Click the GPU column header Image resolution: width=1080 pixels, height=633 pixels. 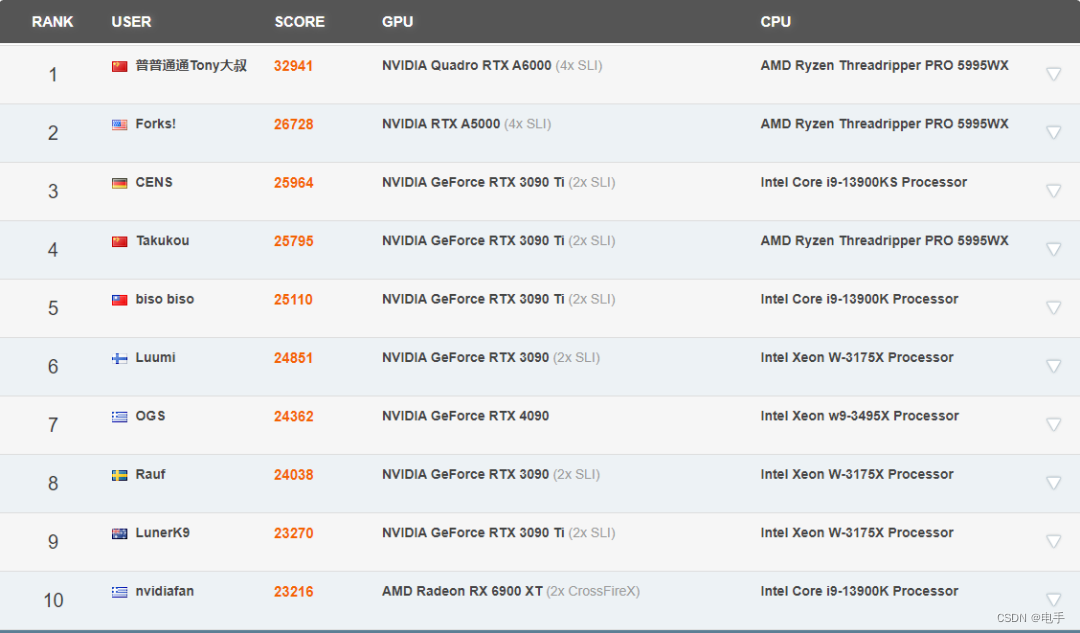[x=397, y=22]
